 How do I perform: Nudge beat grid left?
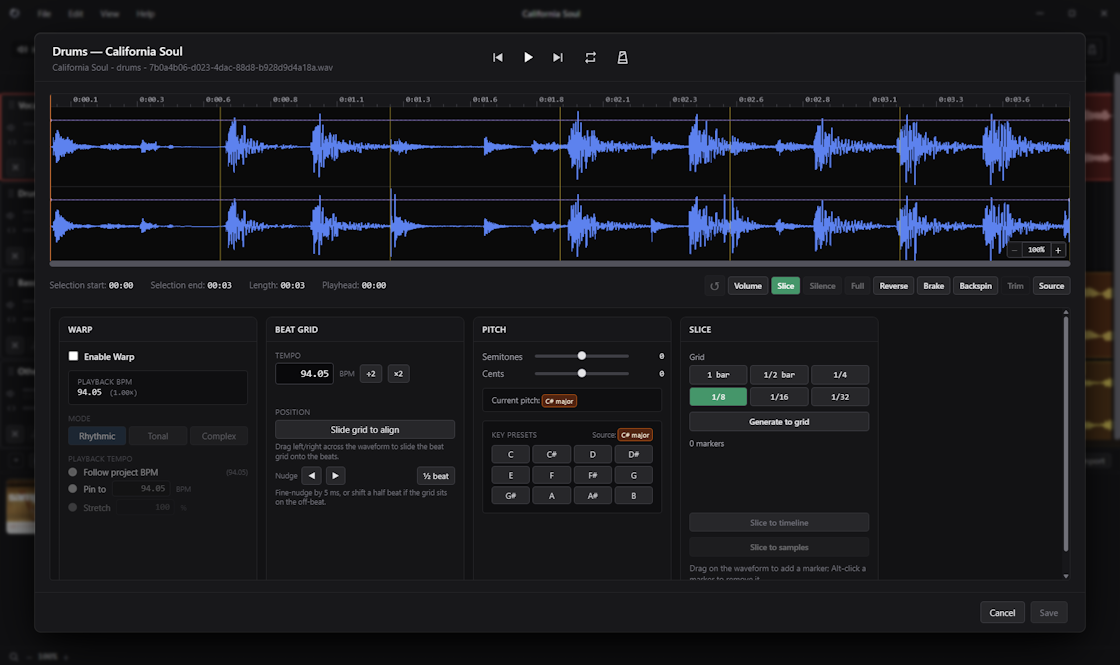pos(311,476)
